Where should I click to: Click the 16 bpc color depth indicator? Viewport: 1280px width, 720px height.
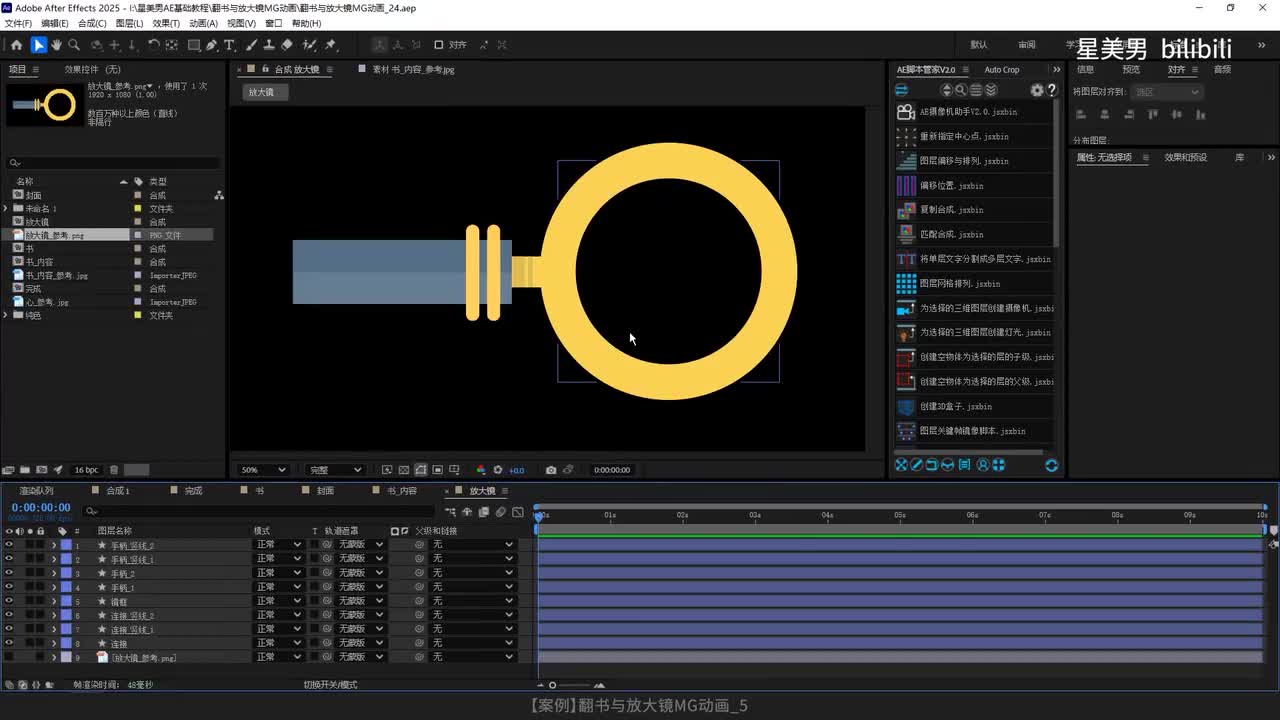pyautogui.click(x=86, y=470)
